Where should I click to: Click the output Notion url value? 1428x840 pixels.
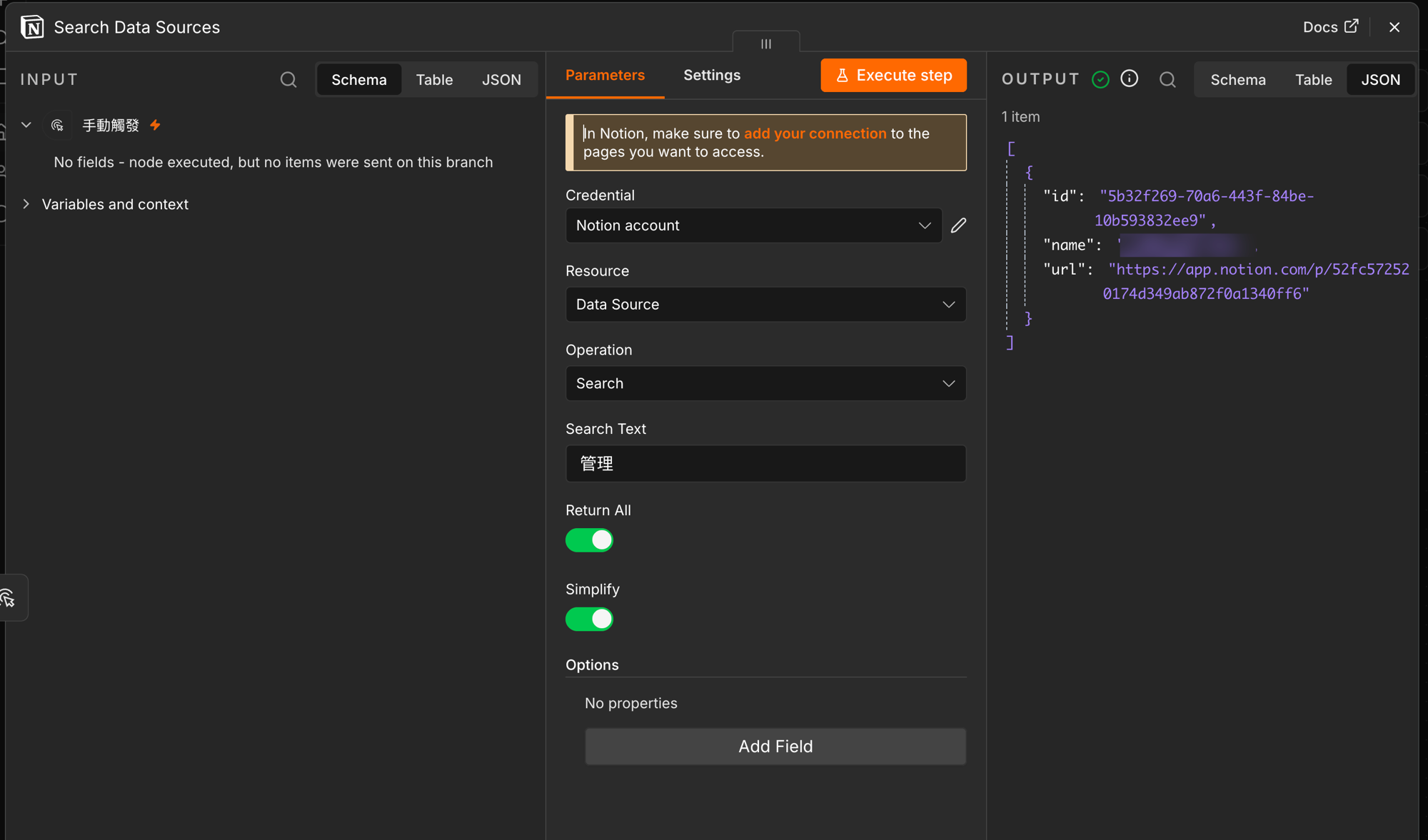pos(1256,281)
